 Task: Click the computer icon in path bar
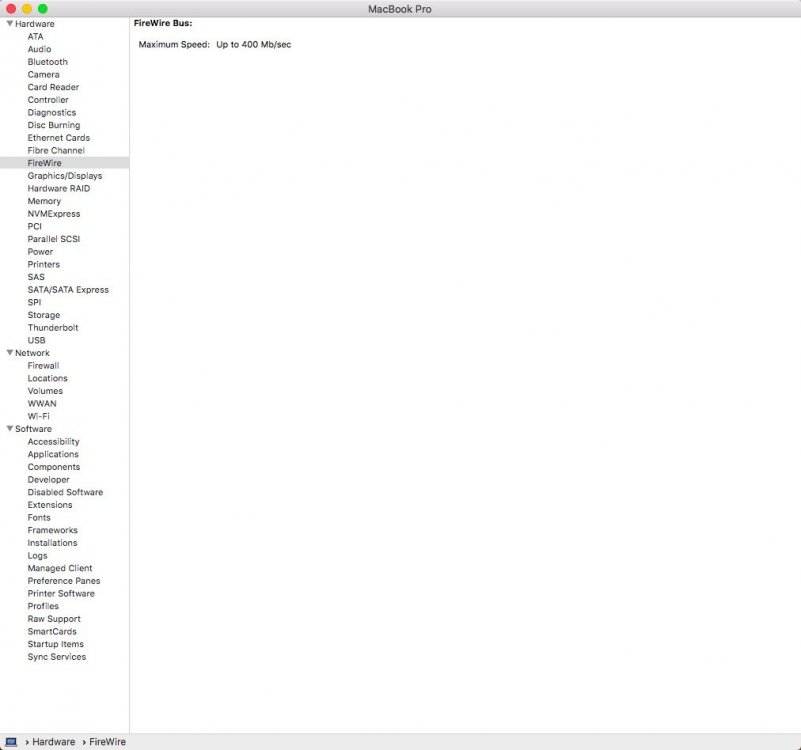tap(11, 741)
